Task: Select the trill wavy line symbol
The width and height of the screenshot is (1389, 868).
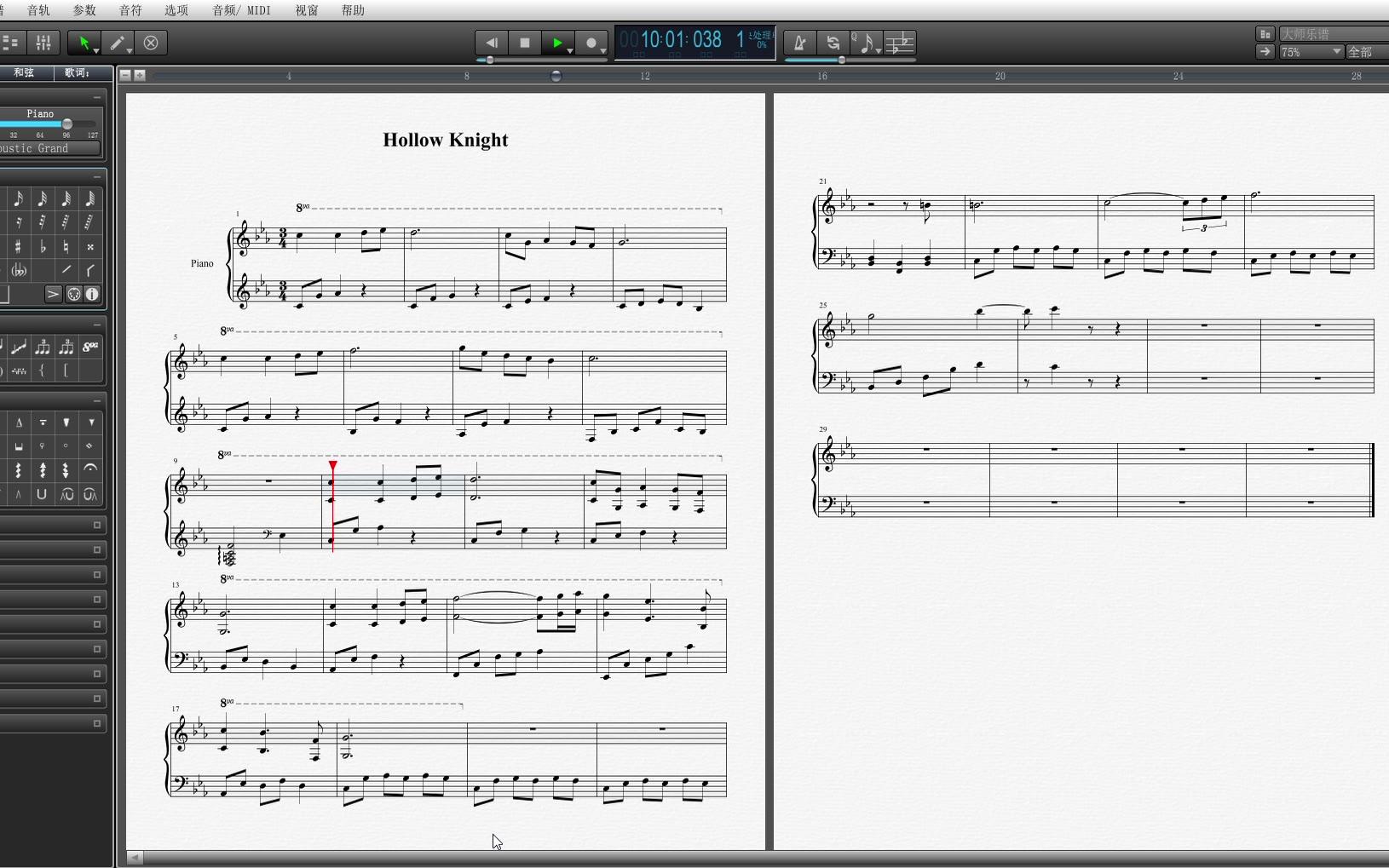Action: click(18, 371)
